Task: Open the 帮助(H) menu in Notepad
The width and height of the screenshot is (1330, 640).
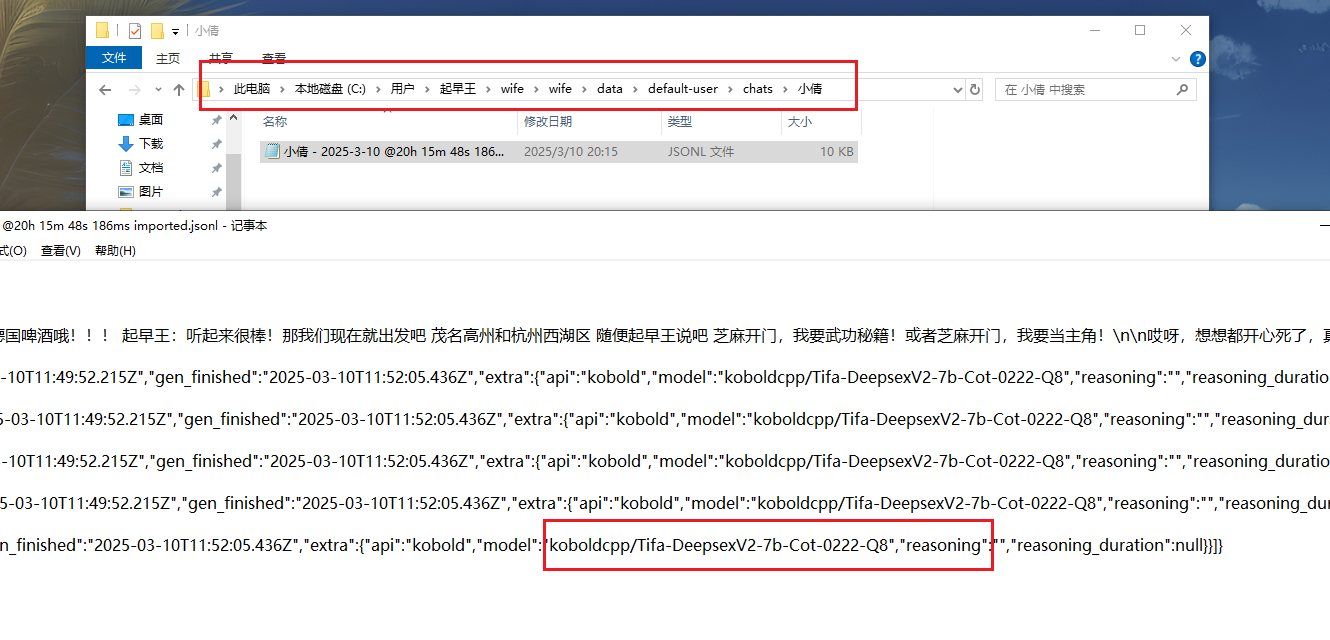Action: [x=115, y=251]
